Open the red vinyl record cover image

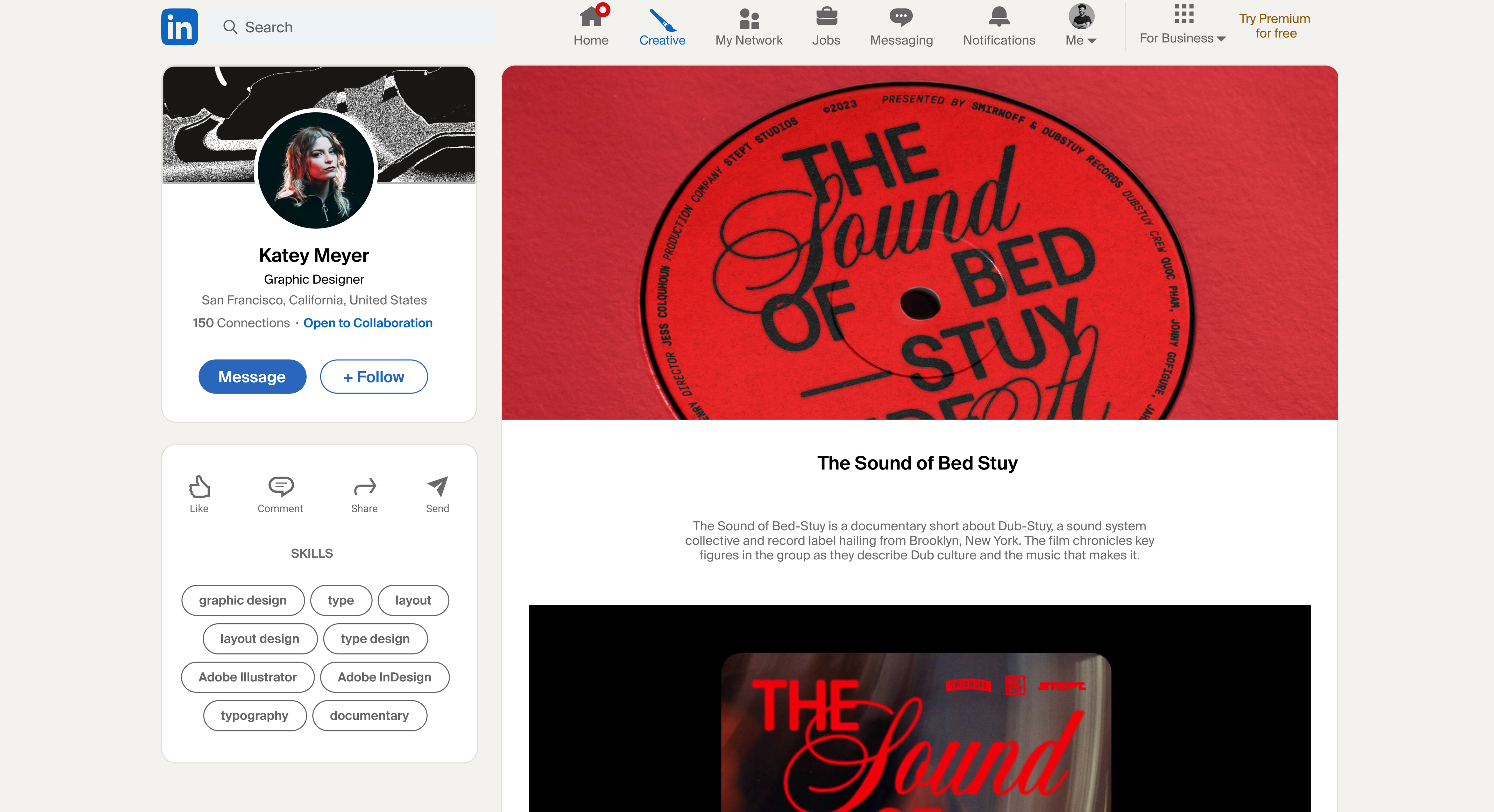pyautogui.click(x=919, y=243)
